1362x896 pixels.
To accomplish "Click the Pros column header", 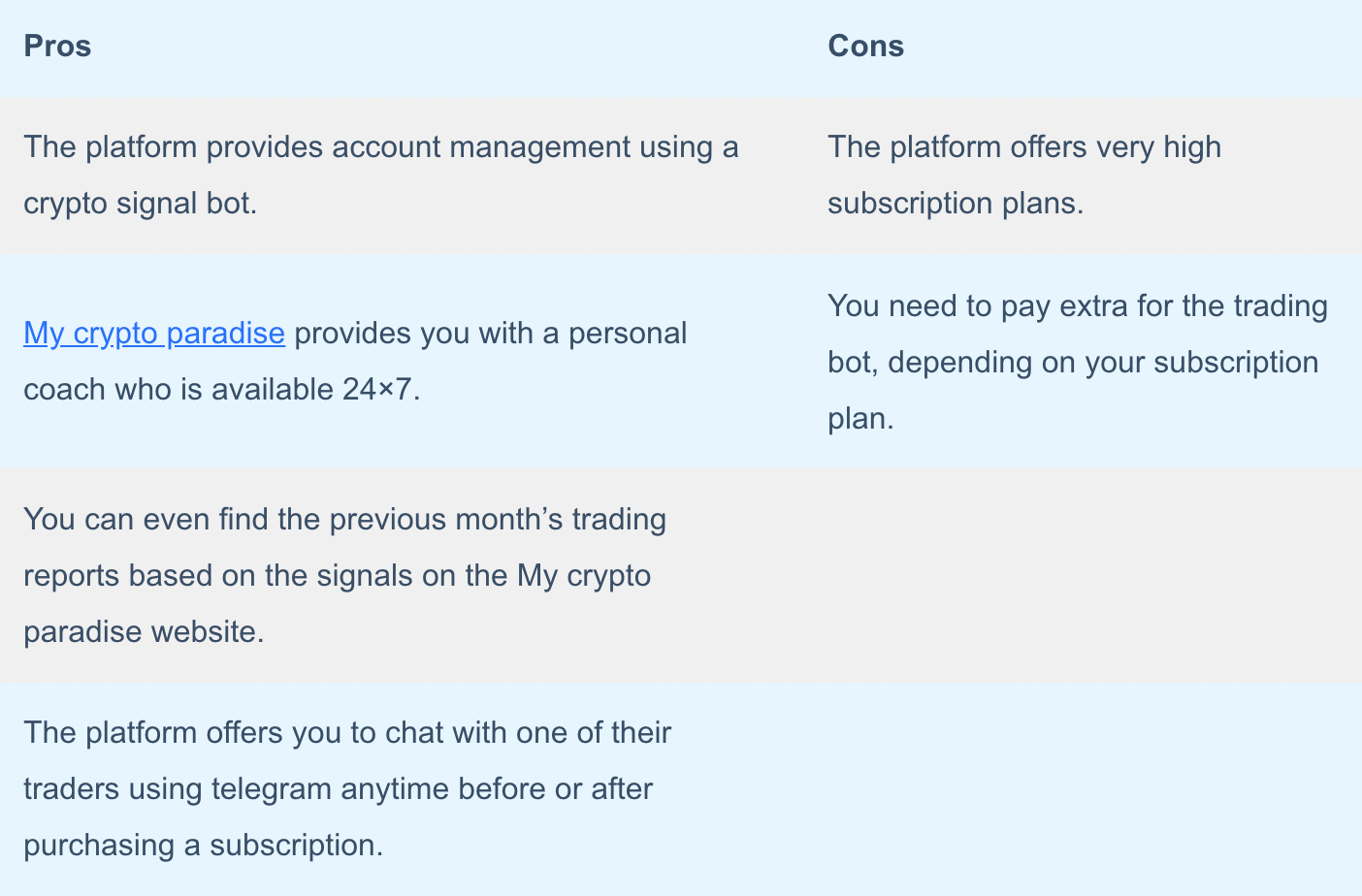I will tap(57, 46).
